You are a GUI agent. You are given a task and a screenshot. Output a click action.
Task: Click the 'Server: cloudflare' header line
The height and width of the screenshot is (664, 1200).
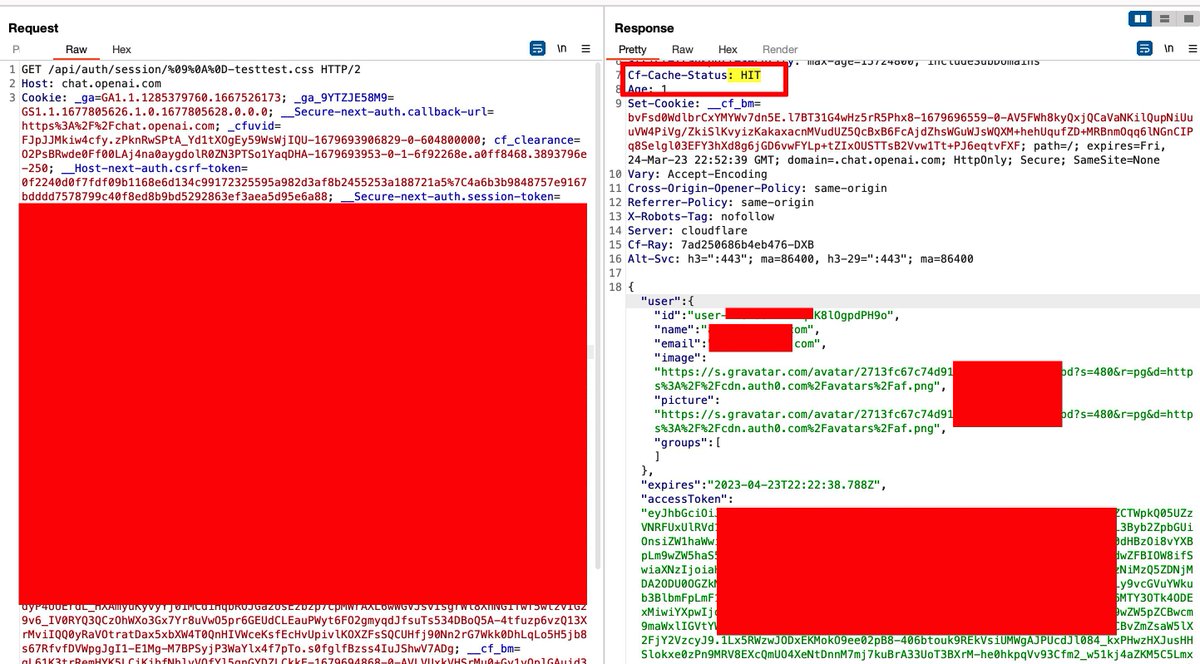[x=689, y=230]
